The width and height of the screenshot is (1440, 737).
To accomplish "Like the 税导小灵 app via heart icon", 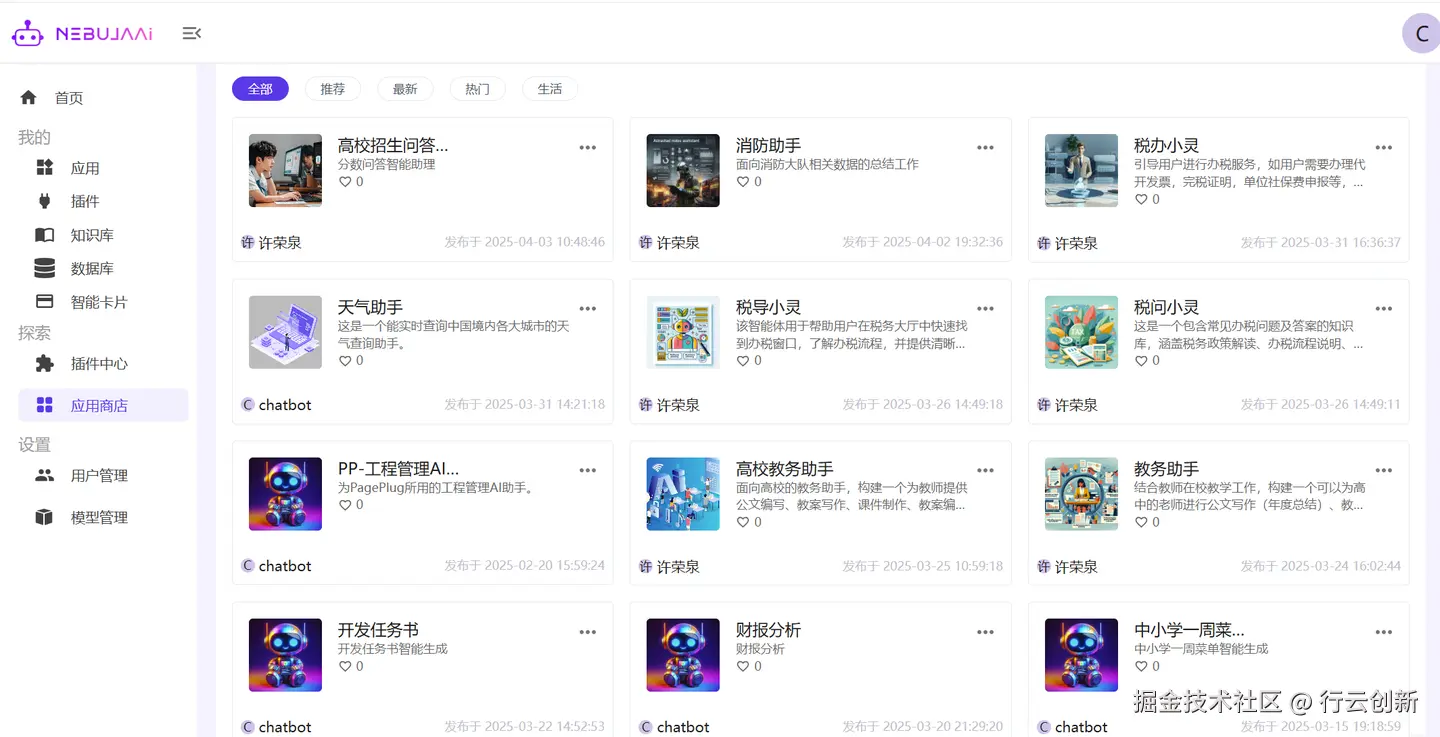I will 743,360.
